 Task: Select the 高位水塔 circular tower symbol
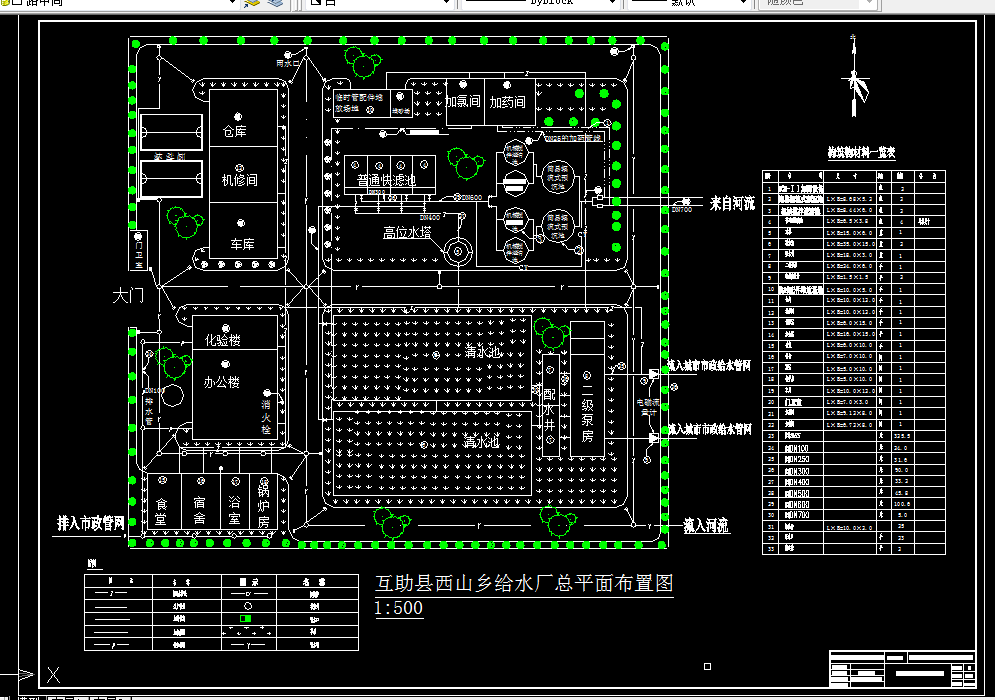tap(458, 252)
